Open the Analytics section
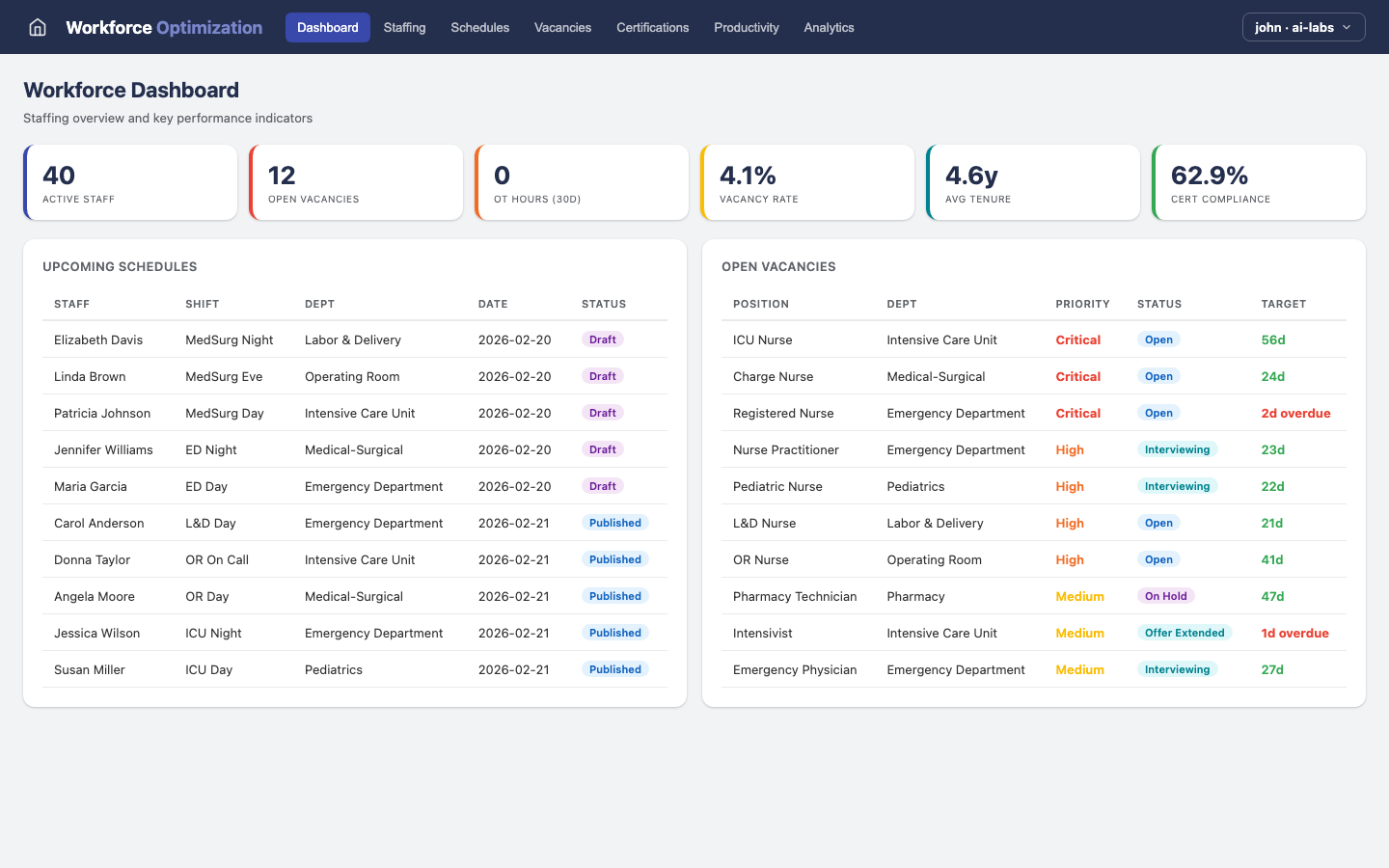1389x868 pixels. pyautogui.click(x=829, y=27)
